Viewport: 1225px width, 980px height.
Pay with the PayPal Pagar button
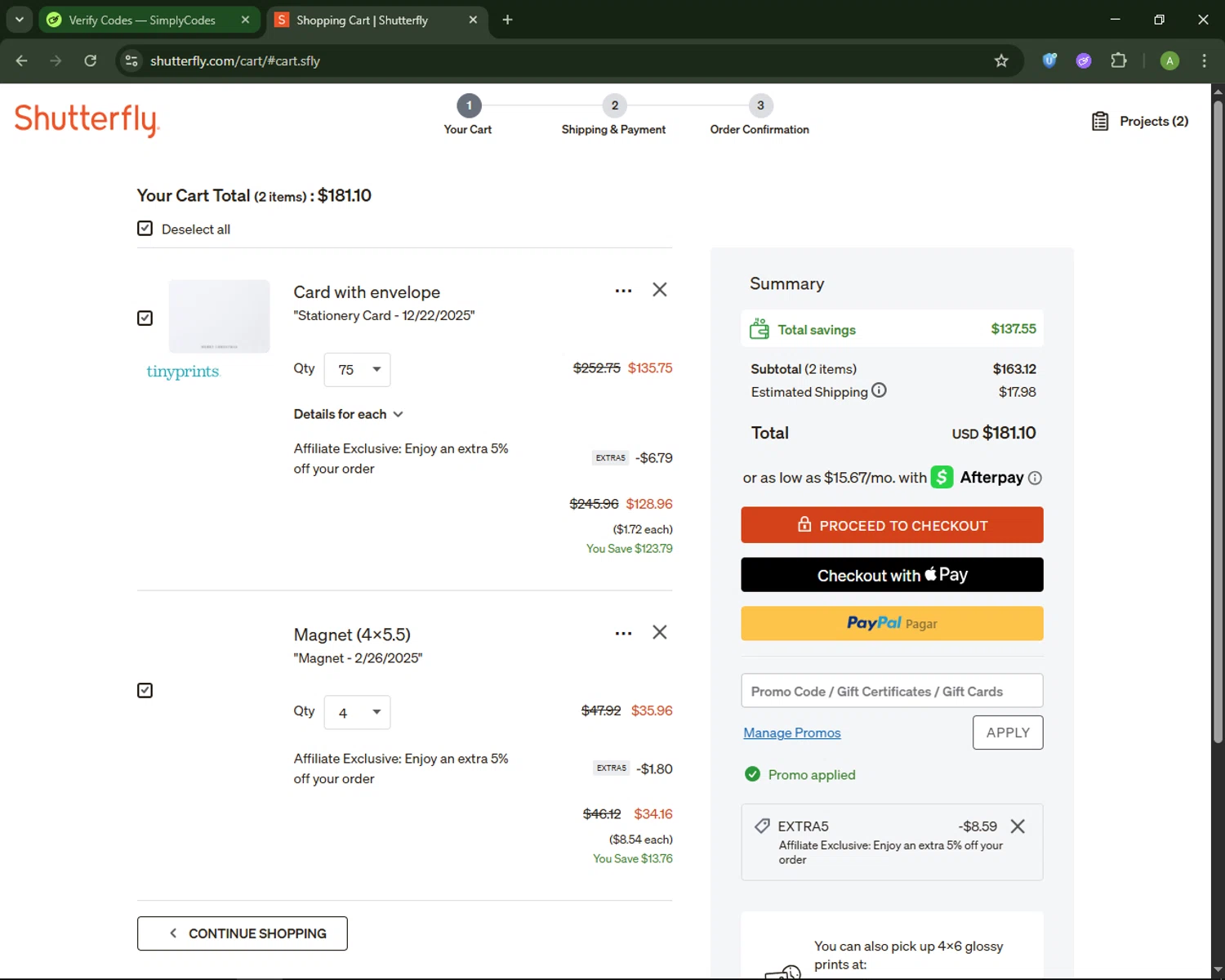[x=892, y=623]
